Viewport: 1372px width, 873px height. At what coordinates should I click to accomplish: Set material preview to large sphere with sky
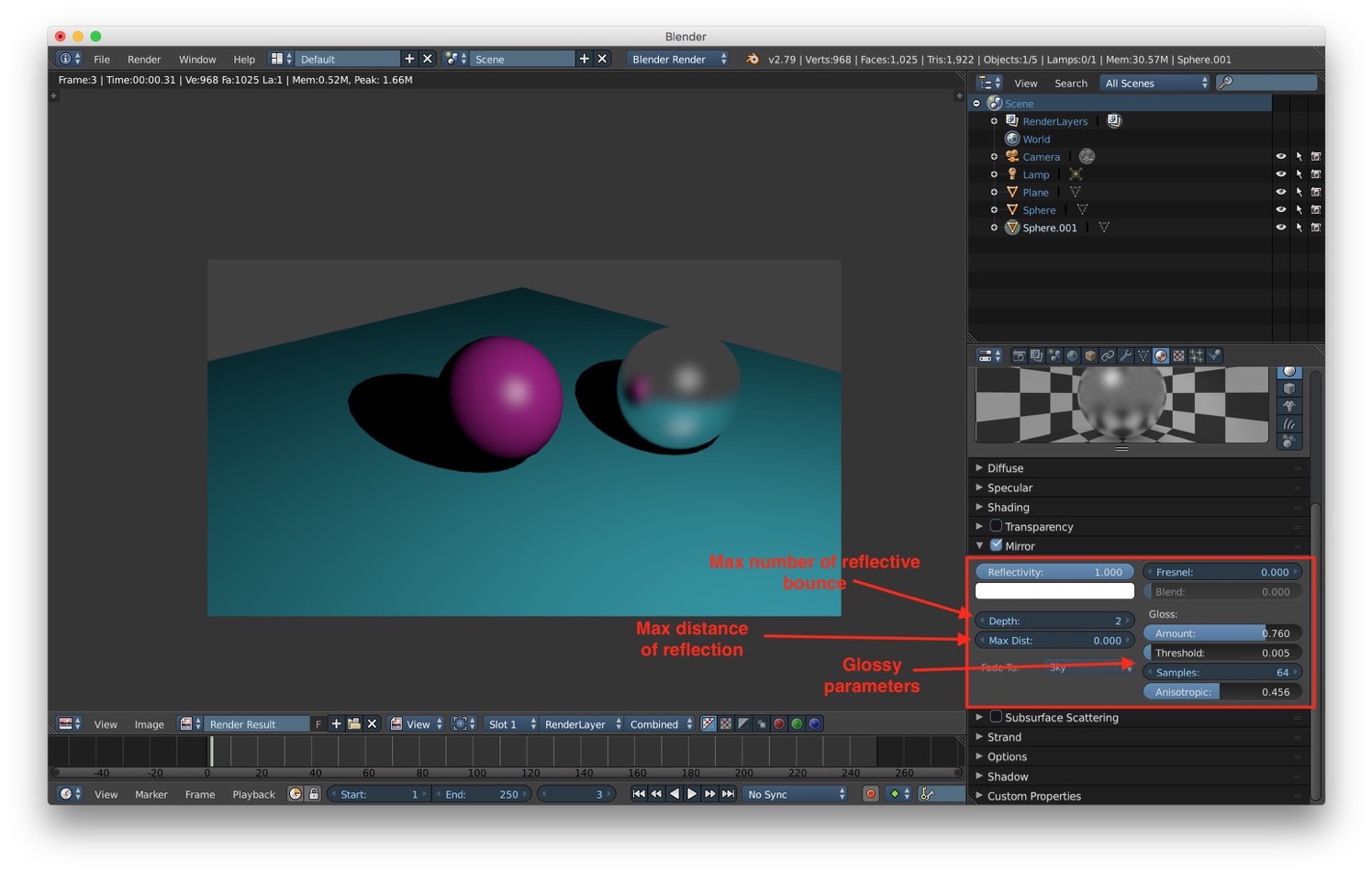tap(1289, 442)
